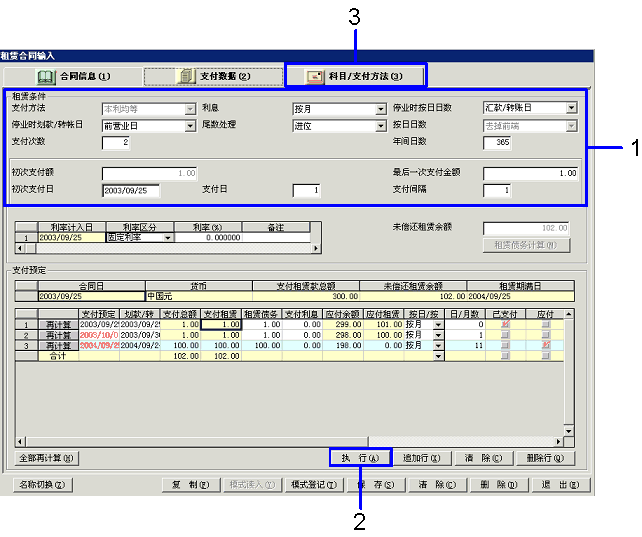Click the book icon on 合同信息 tab
642x537 pixels.
(45, 76)
